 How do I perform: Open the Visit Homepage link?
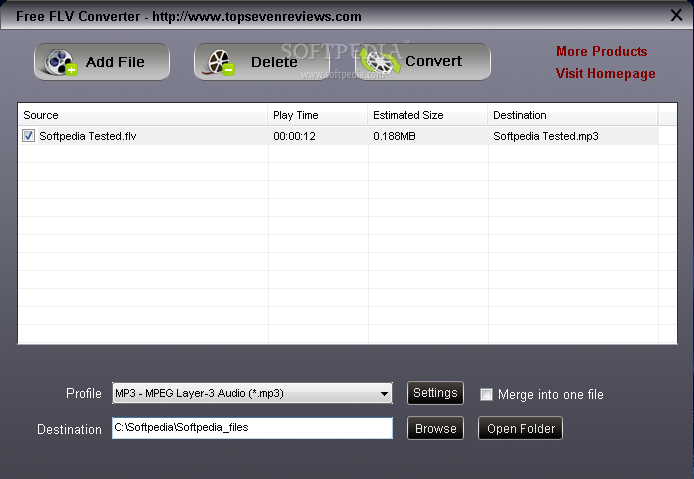[605, 73]
